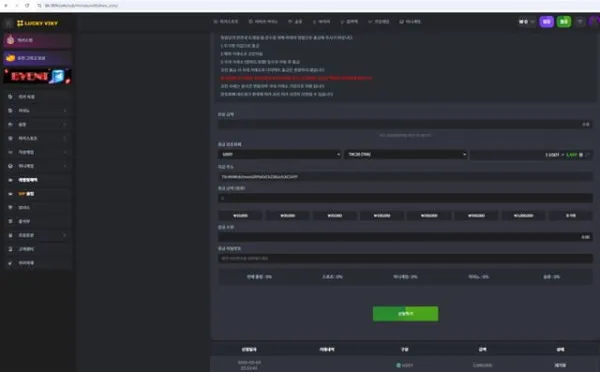Click the browser back arrow
600x372 pixels.
coord(6,5)
